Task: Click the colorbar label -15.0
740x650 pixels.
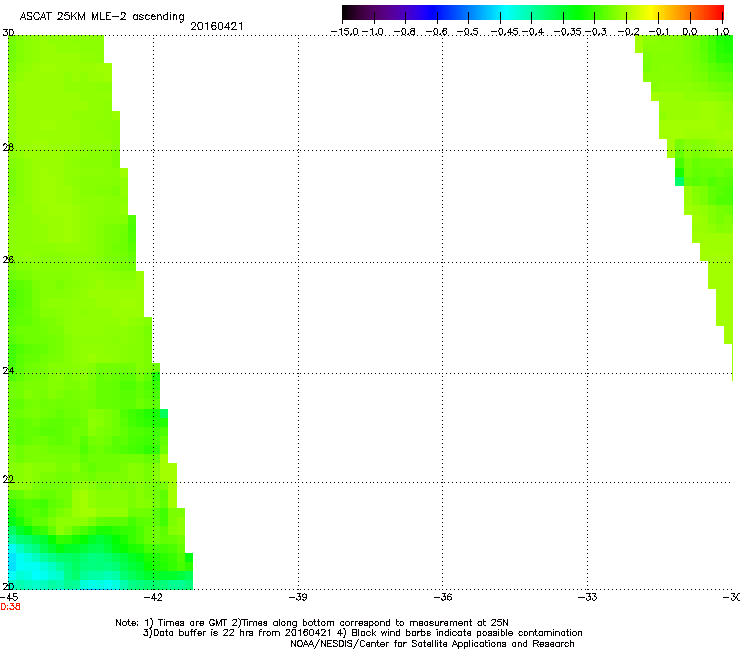Action: [345, 32]
